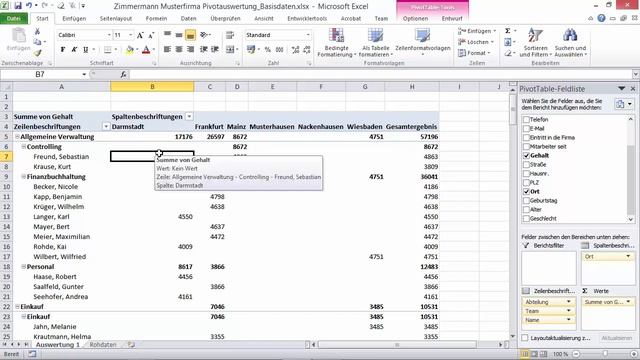This screenshot has height=360, width=640.
Task: Open the font name Calibri dropdown
Action: click(x=109, y=35)
